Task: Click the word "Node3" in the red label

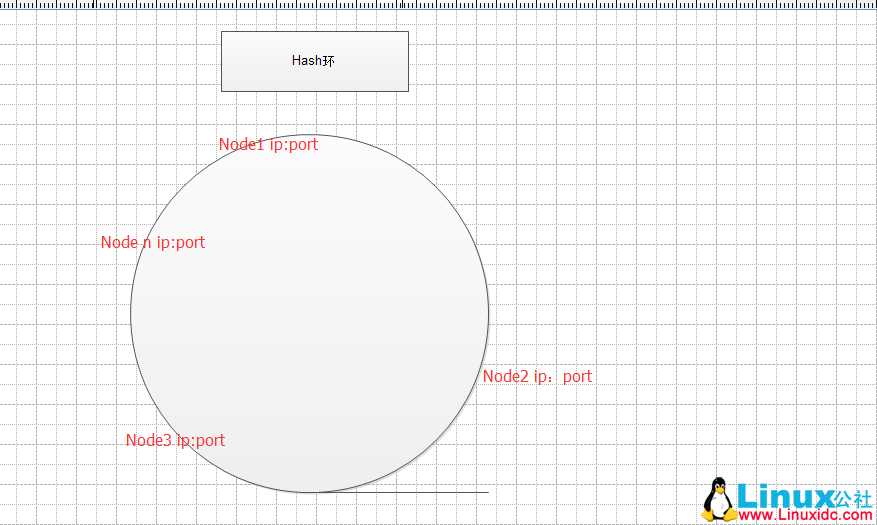Action: click(149, 440)
